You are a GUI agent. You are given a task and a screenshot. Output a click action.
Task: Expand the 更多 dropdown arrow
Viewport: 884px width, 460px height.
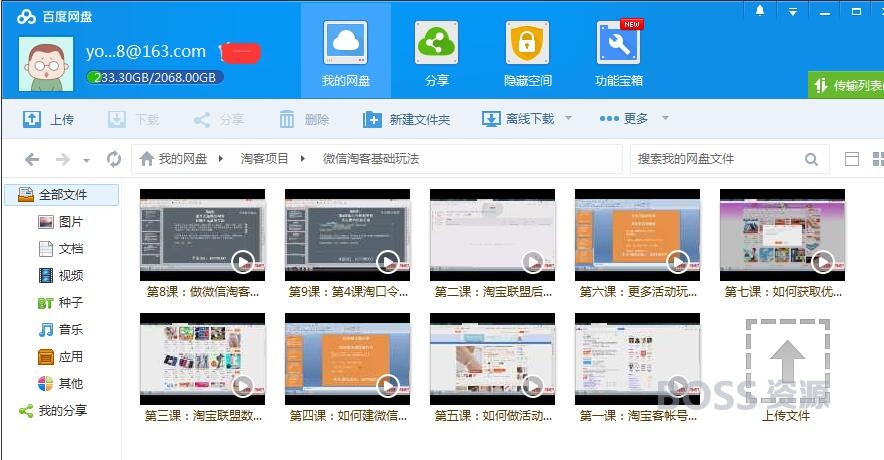pyautogui.click(x=665, y=118)
